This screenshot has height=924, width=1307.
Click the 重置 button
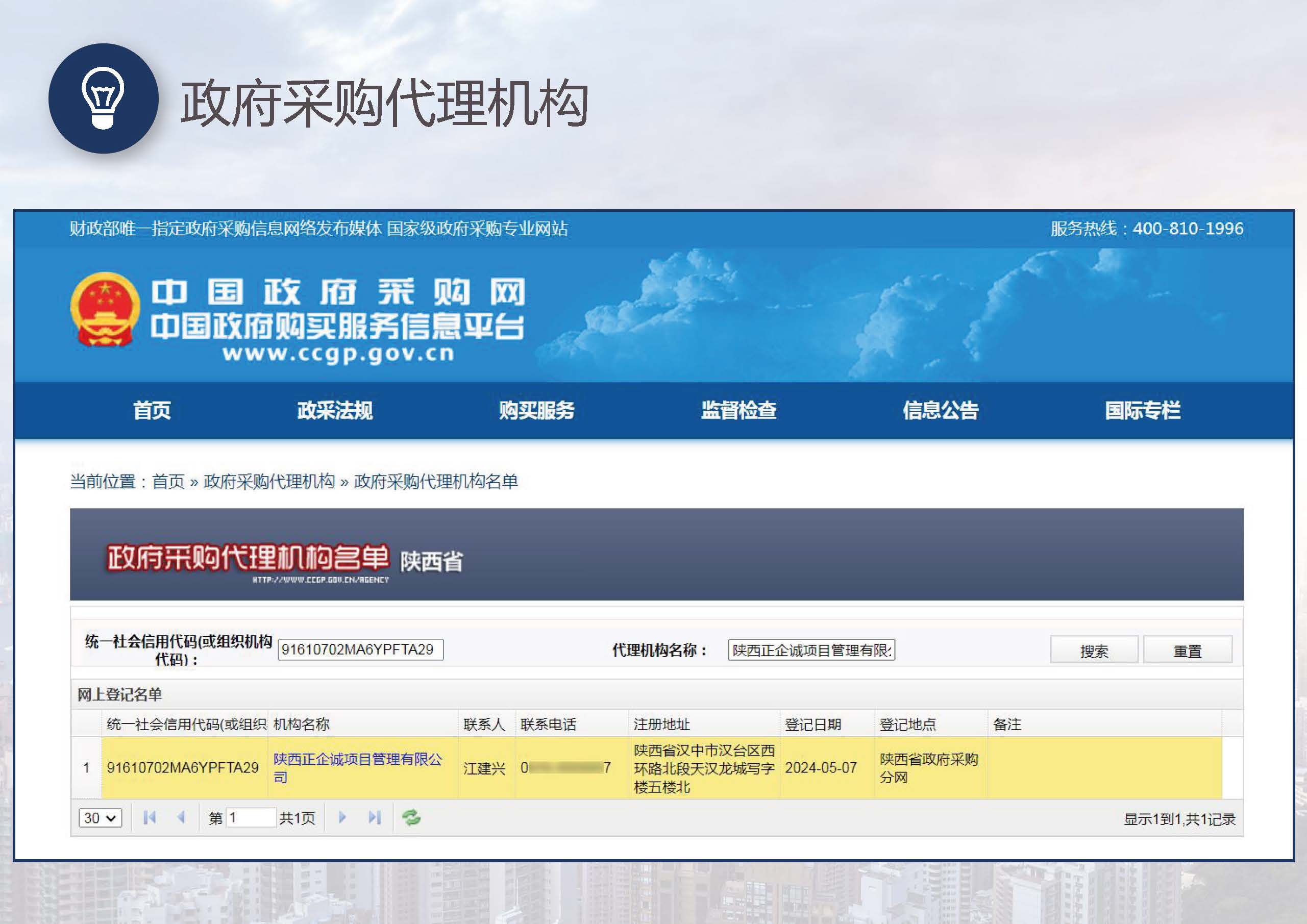click(x=1188, y=650)
